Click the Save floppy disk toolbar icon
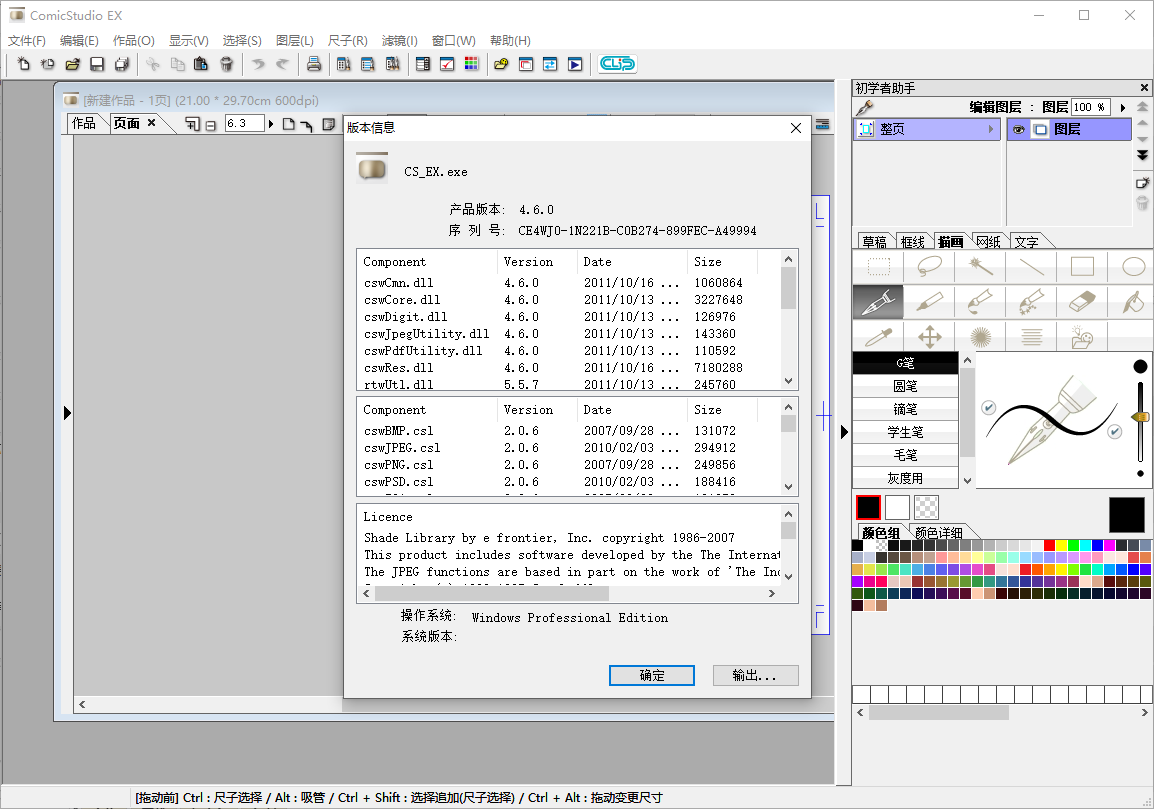 coord(97,64)
